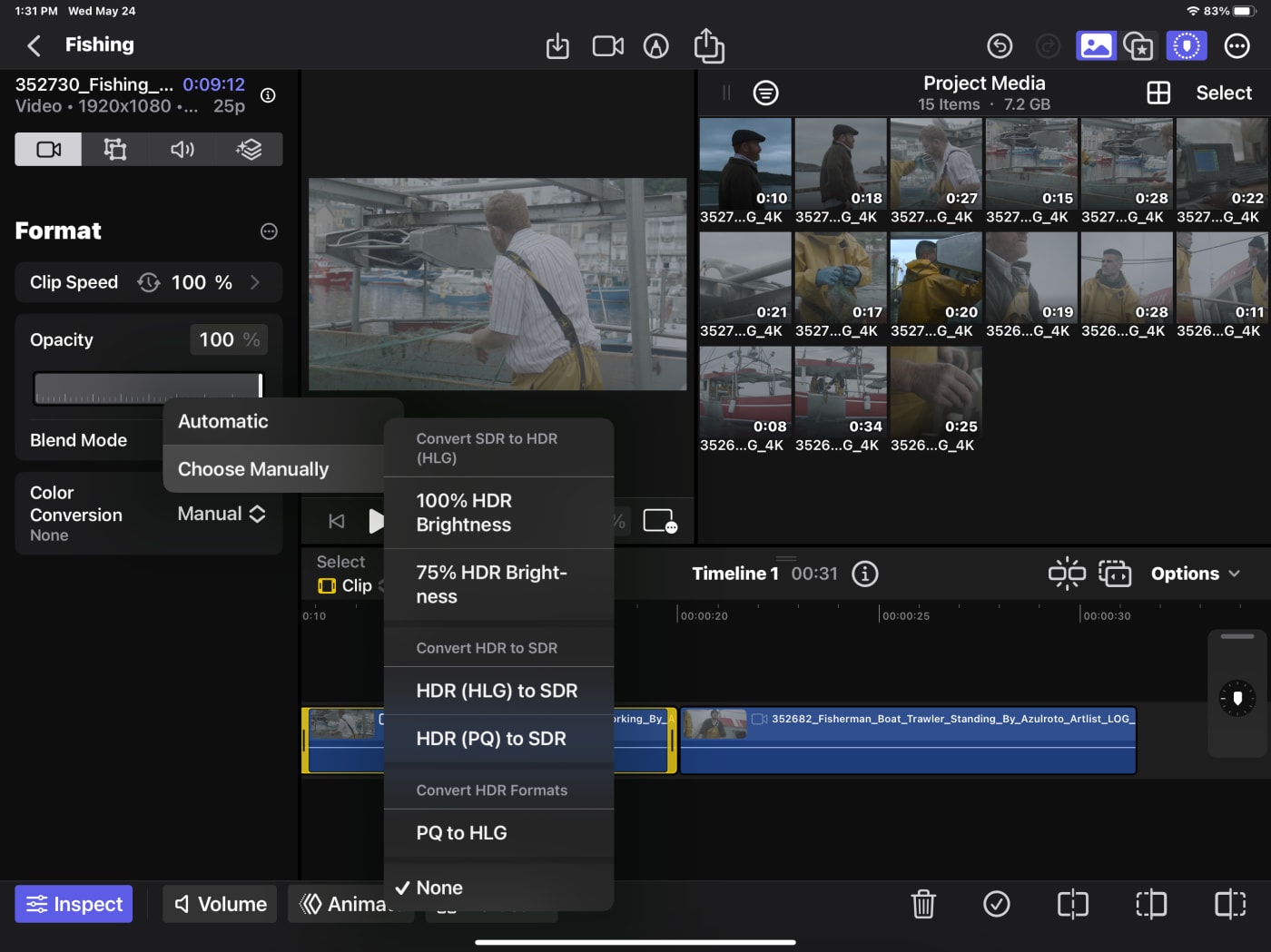Click the Opacity slider track

click(148, 388)
